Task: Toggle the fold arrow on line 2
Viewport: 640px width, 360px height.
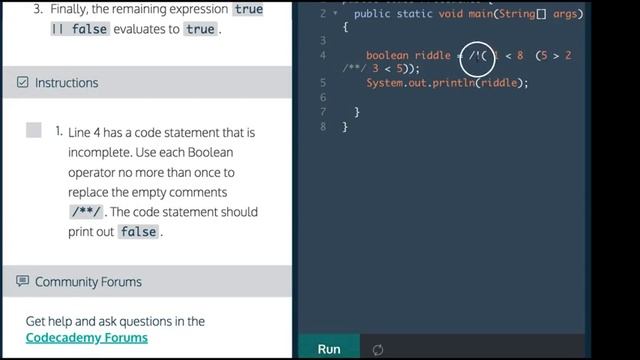Action: pyautogui.click(x=336, y=13)
